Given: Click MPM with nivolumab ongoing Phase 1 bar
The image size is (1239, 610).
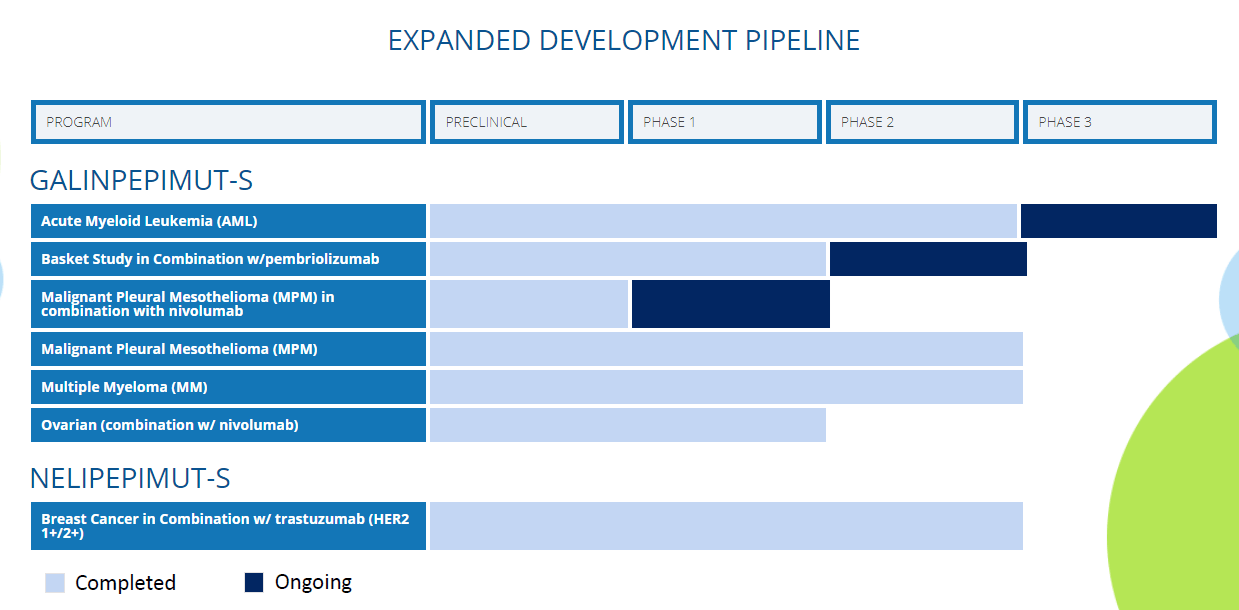Looking at the screenshot, I should pyautogui.click(x=731, y=304).
